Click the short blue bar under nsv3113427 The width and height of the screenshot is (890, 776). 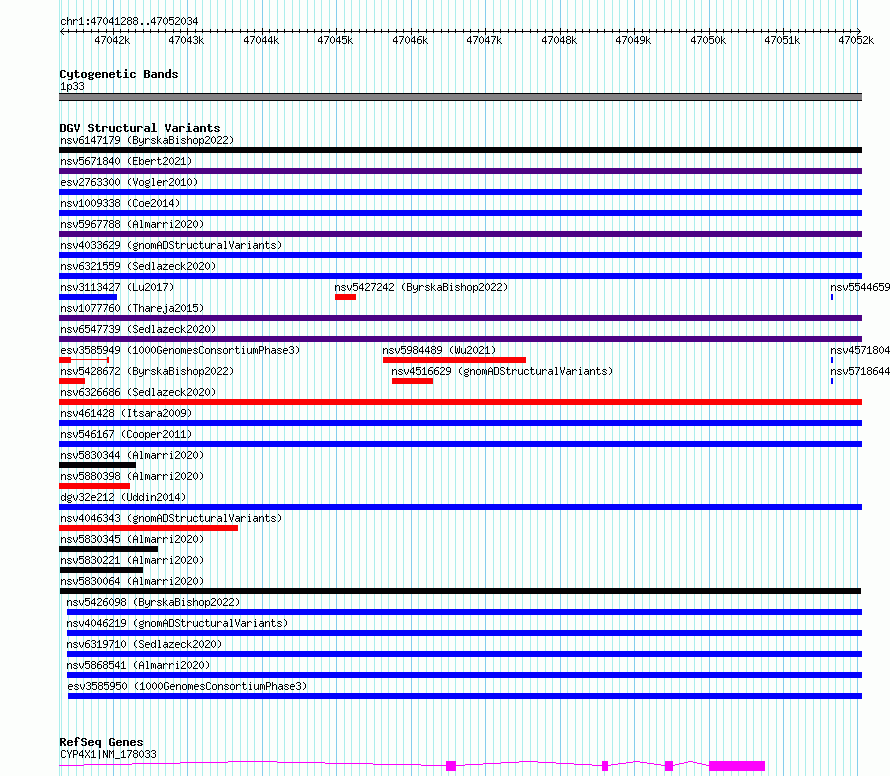[x=88, y=297]
